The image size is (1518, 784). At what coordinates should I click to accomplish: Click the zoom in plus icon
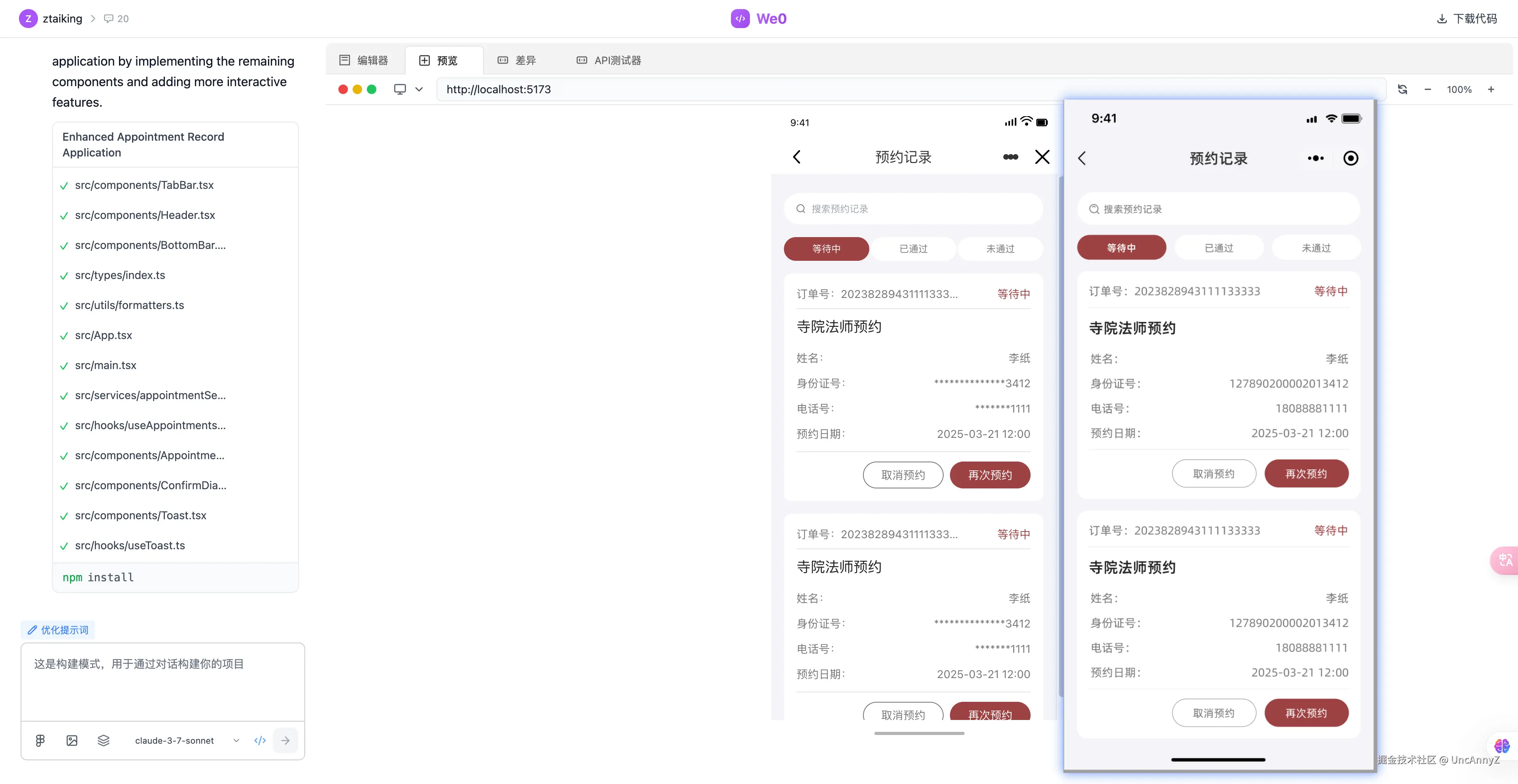(1491, 90)
